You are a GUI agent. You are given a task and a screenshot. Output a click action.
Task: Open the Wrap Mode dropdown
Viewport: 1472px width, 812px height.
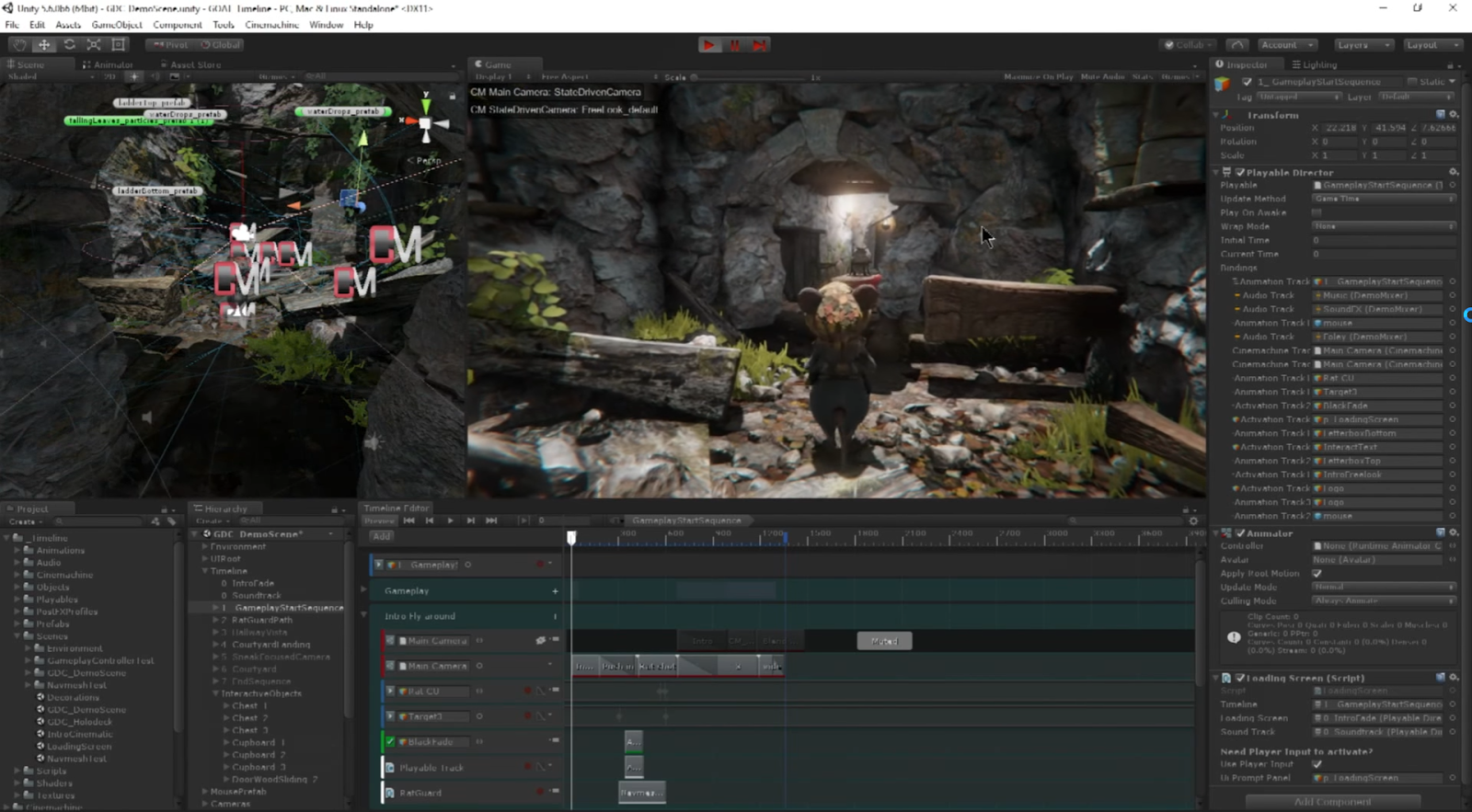click(1384, 226)
